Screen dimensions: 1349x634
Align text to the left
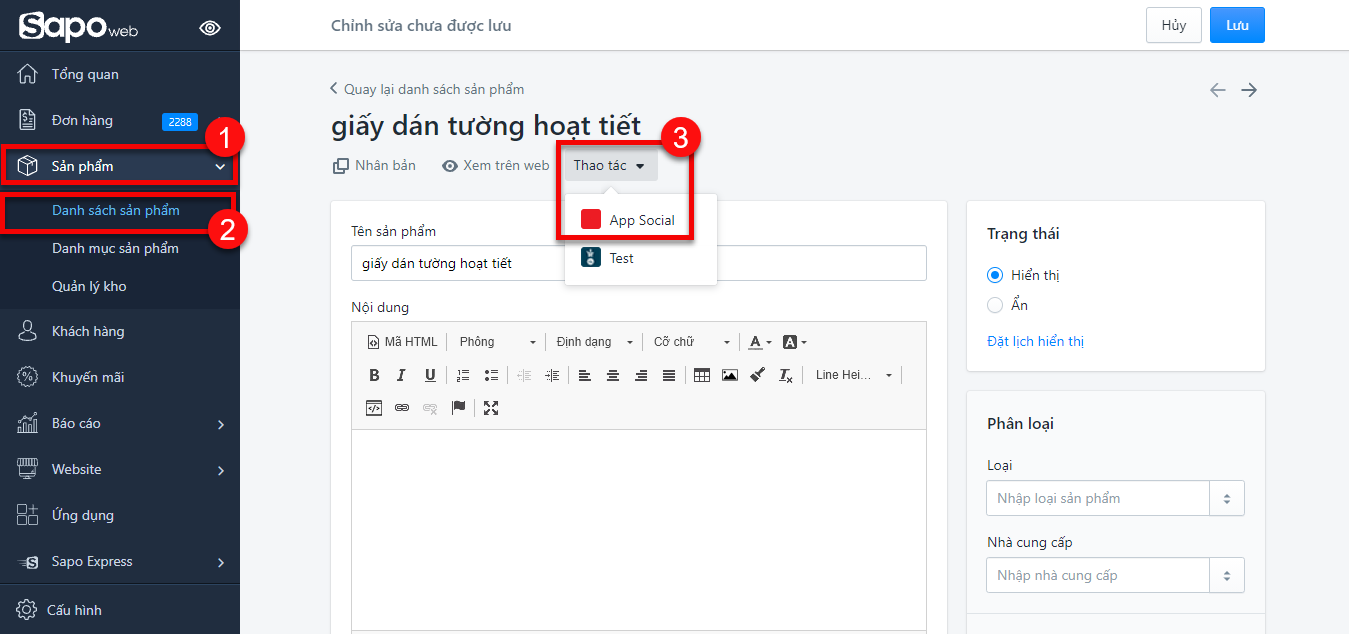click(x=585, y=376)
